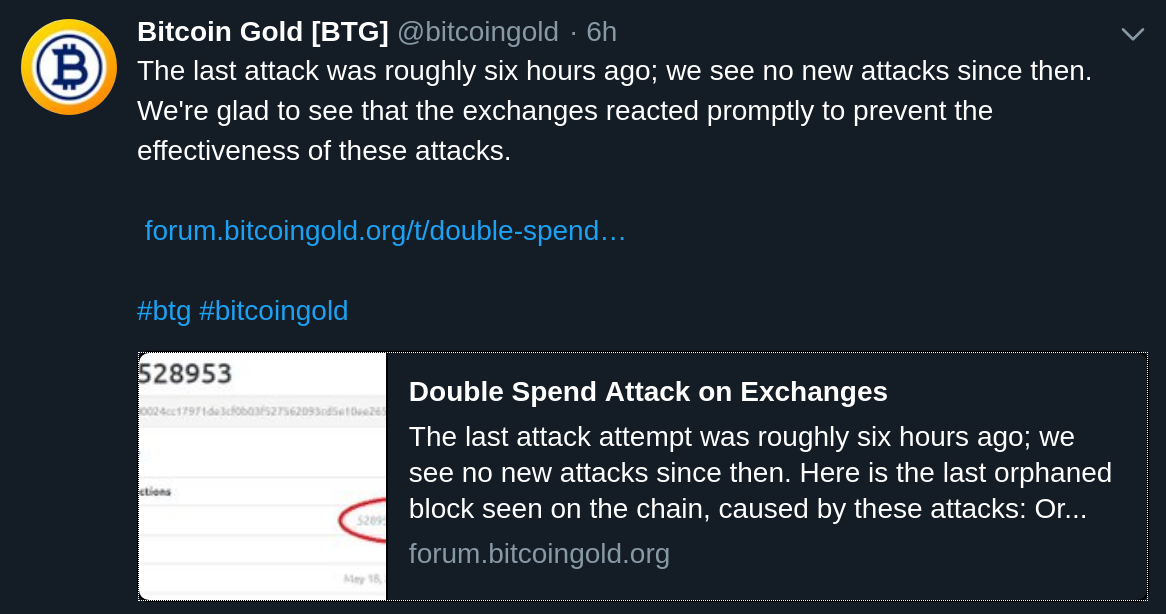Click the block hash string in the preview image
The width and height of the screenshot is (1166, 614).
click(262, 411)
